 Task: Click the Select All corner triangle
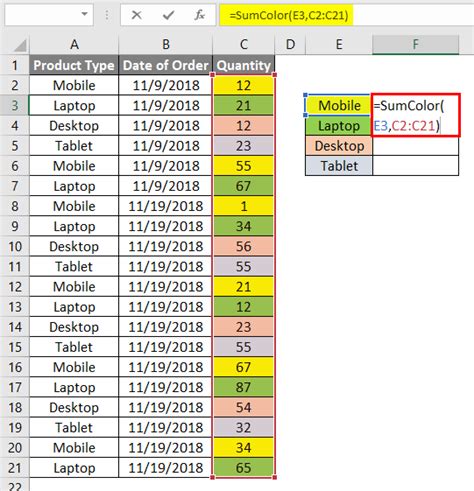(20, 45)
